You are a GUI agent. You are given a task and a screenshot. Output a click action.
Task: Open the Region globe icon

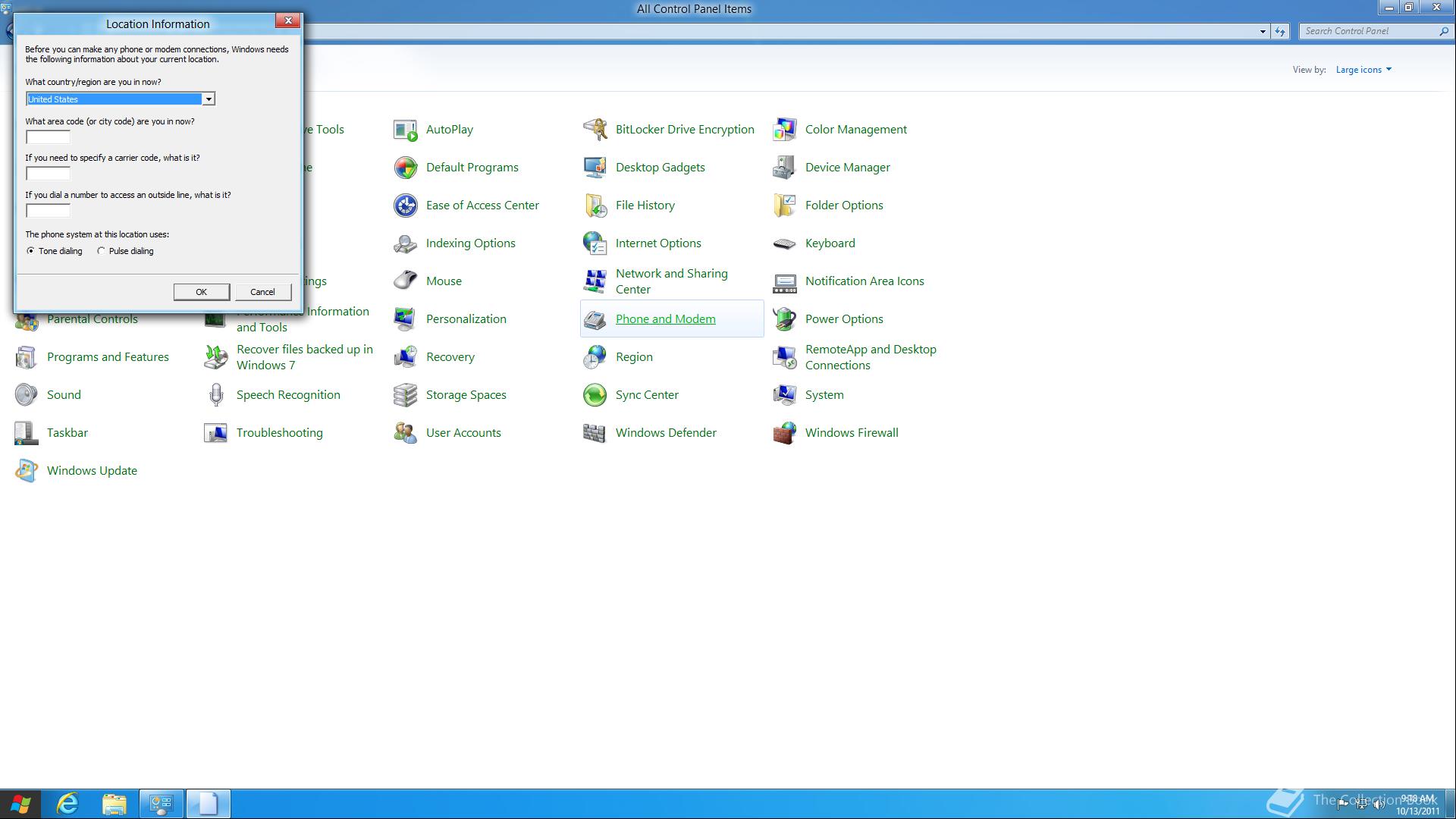tap(595, 357)
